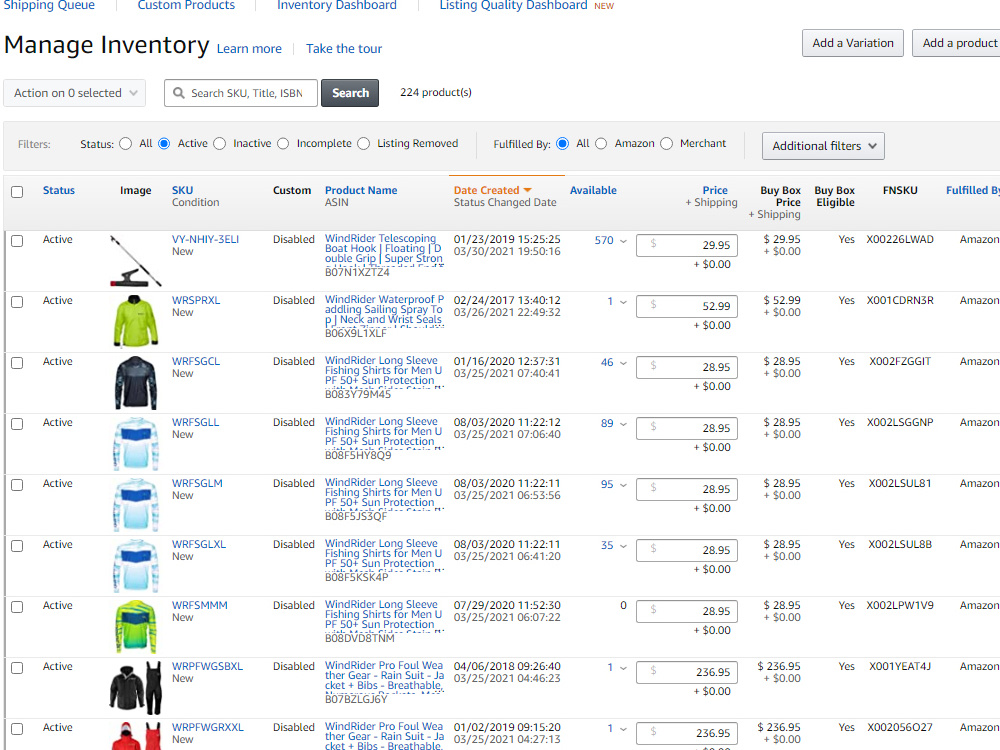Check the row for SKU VY-NHIY-3ELI

17,240
